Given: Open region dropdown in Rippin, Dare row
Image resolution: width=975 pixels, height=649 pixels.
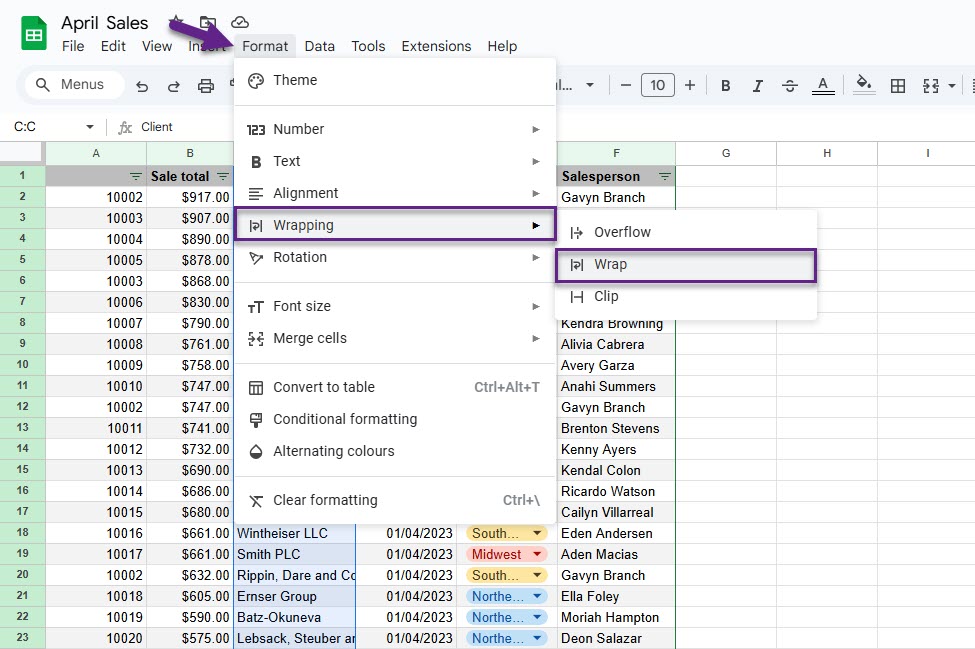Looking at the screenshot, I should click(x=537, y=576).
